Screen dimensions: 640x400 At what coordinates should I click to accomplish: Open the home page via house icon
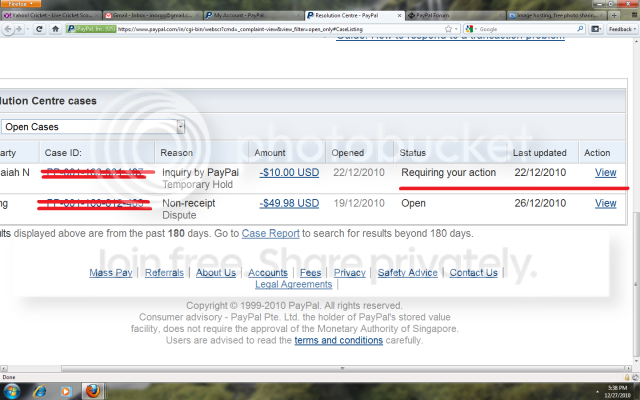click(56, 29)
